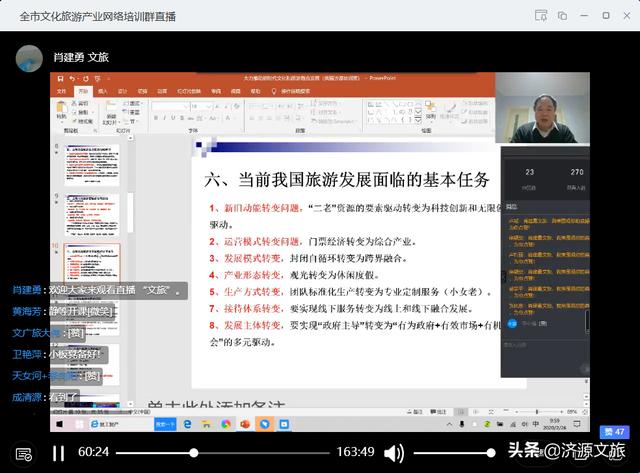Open the 文件 menu in PowerPoint
The width and height of the screenshot is (640, 473).
coord(61,91)
